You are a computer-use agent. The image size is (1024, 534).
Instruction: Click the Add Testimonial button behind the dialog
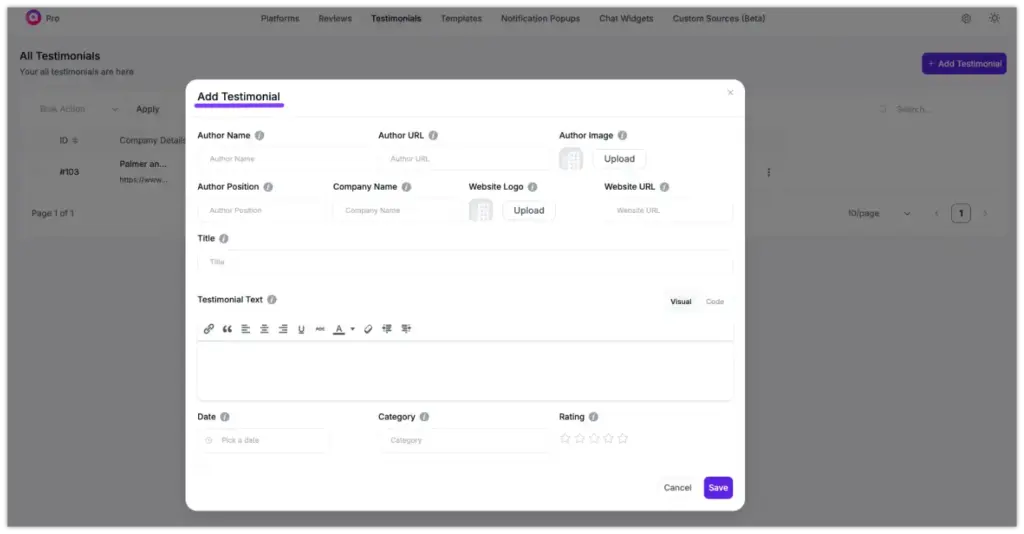click(964, 63)
